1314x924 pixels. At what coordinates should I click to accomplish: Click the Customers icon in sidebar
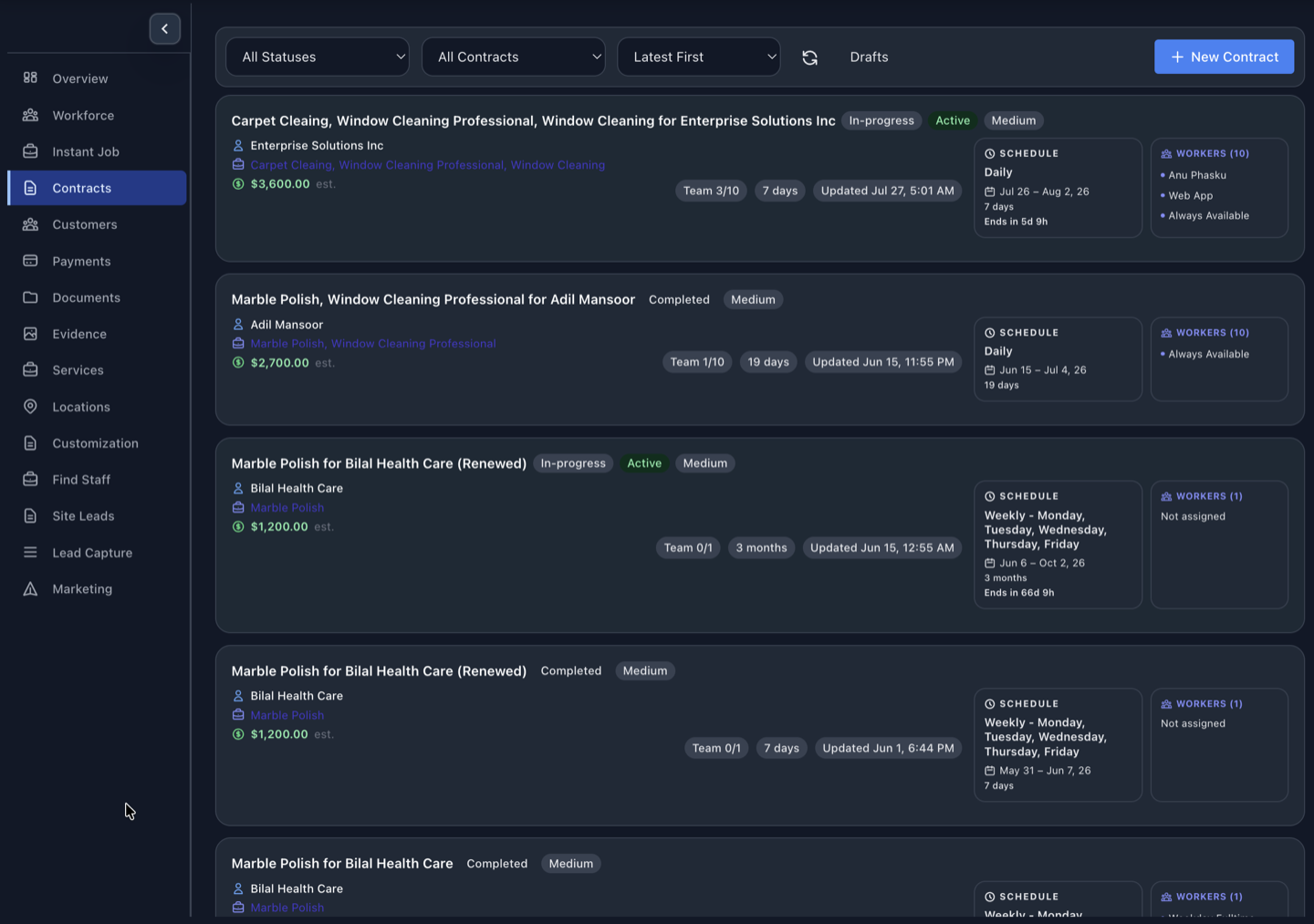30,224
